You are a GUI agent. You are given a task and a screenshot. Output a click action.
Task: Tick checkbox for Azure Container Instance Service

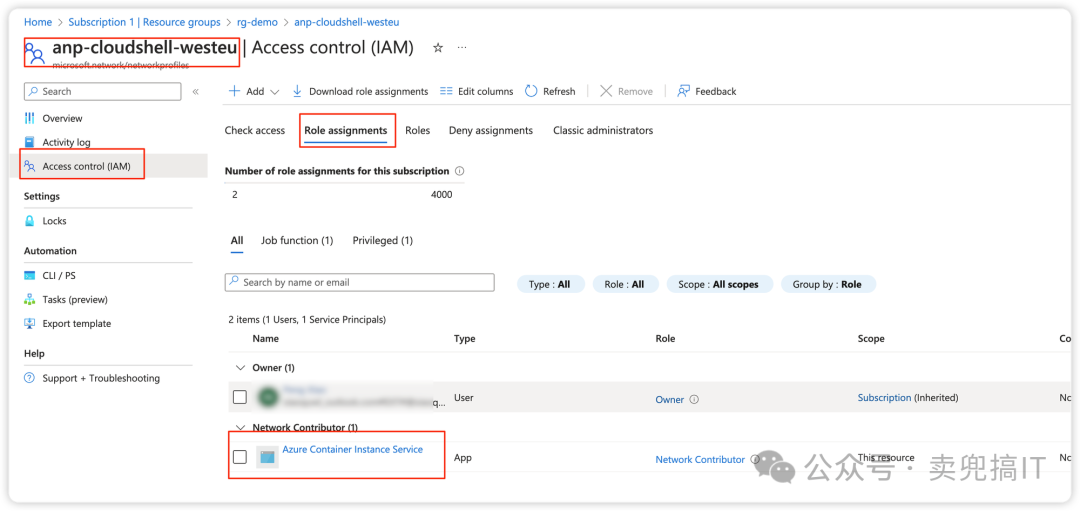pos(240,457)
